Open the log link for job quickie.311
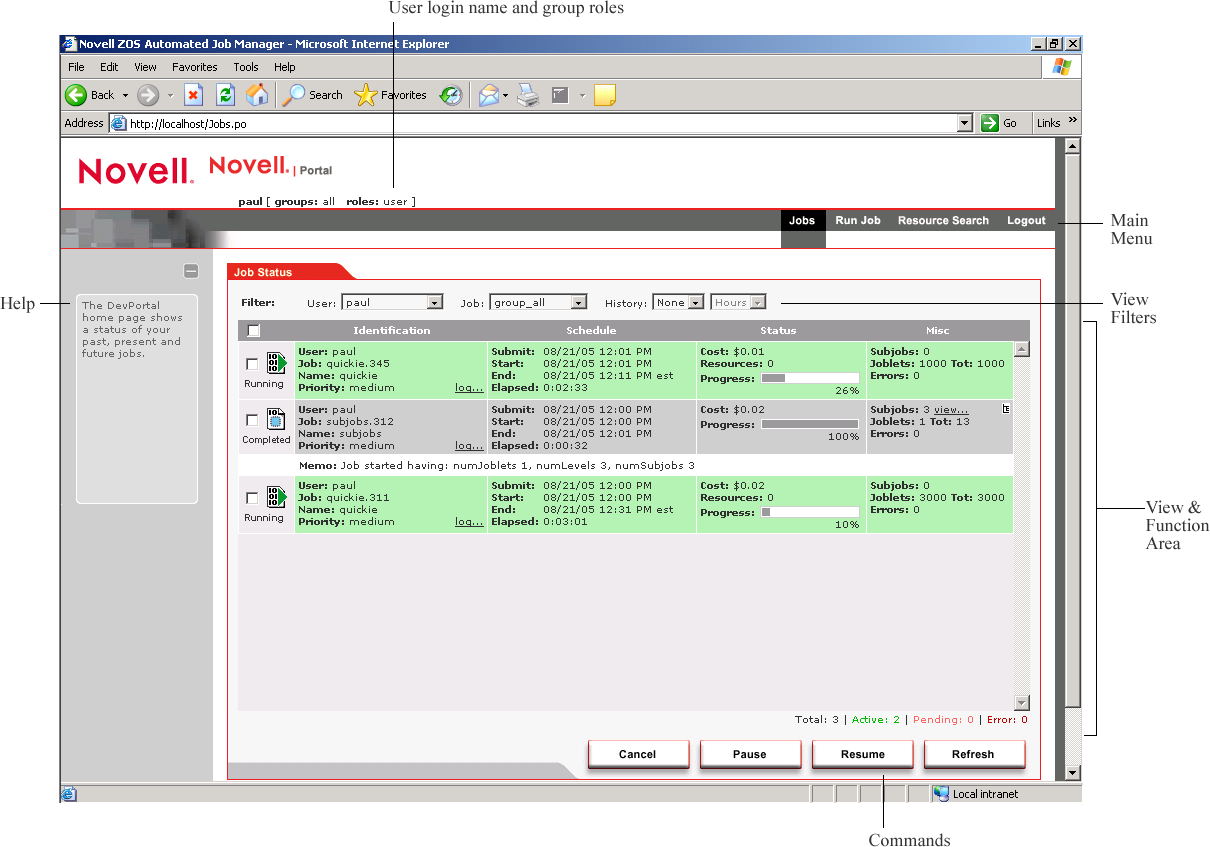Image resolution: width=1210 pixels, height=847 pixels. 469,522
